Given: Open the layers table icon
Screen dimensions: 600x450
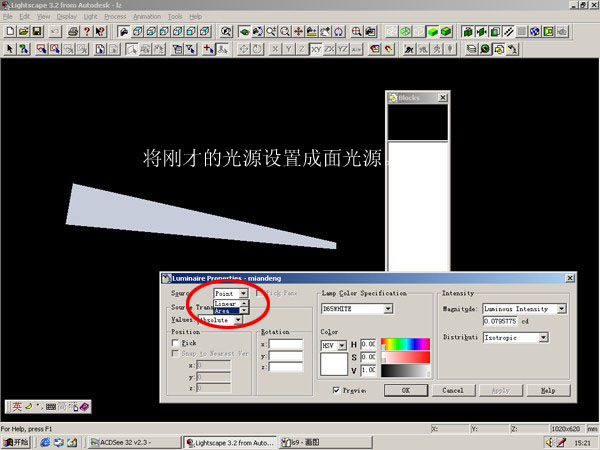Looking at the screenshot, I should (x=472, y=49).
